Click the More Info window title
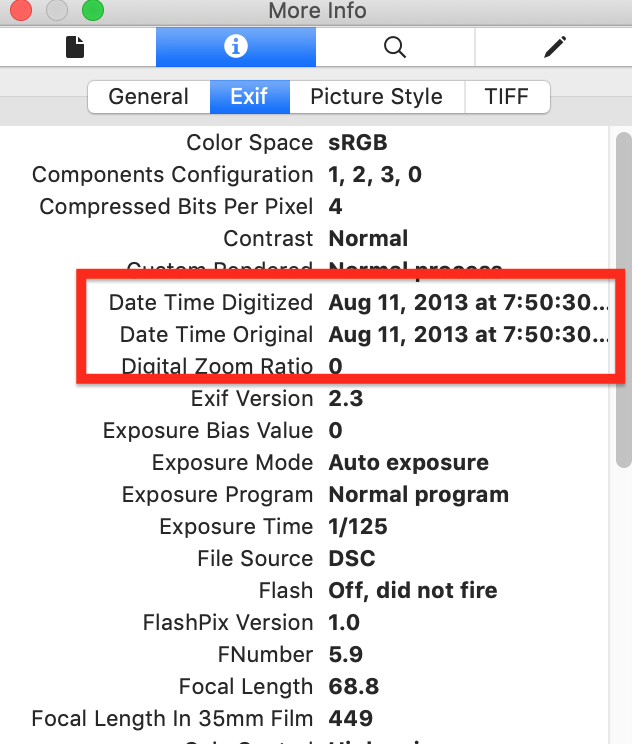Viewport: 632px width, 744px height. [x=317, y=11]
